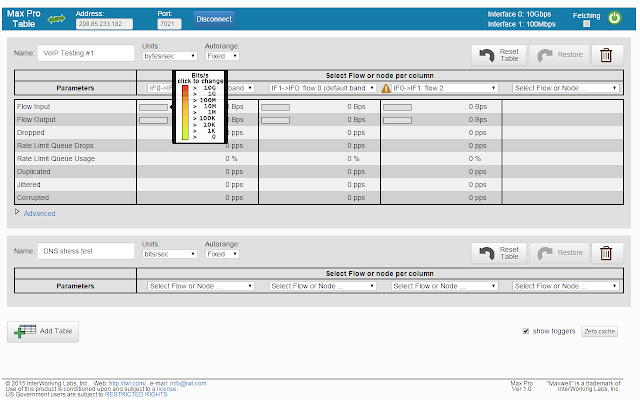This screenshot has height=400, width=640.
Task: Toggle the show triggers checkbox
Action: coord(526,331)
